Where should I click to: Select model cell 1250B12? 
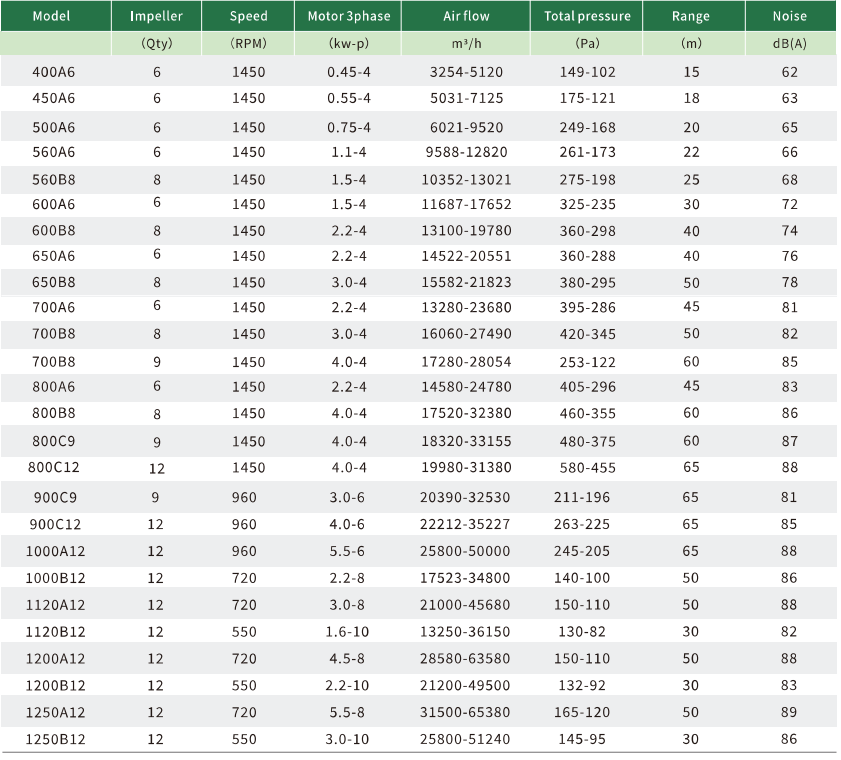pos(55,739)
